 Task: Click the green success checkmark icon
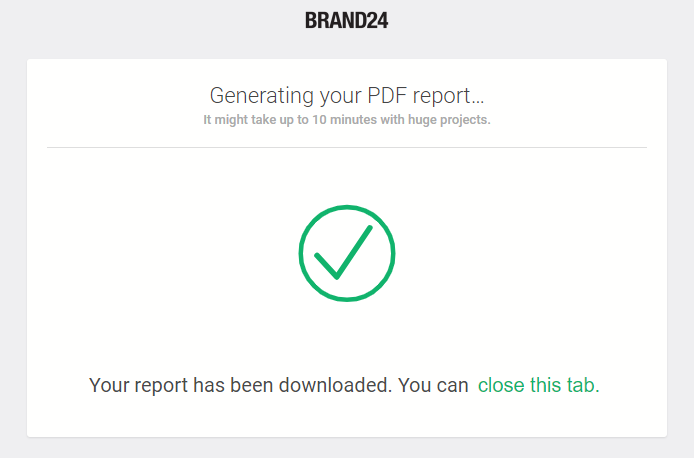click(x=346, y=252)
